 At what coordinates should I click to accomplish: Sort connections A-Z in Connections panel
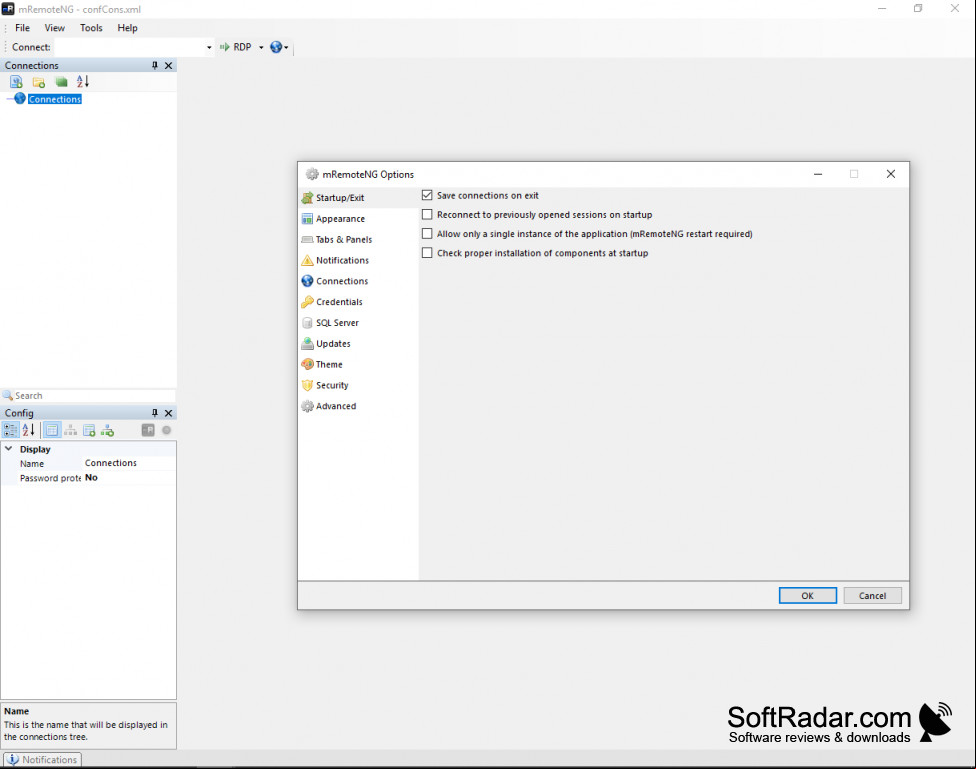click(x=83, y=82)
